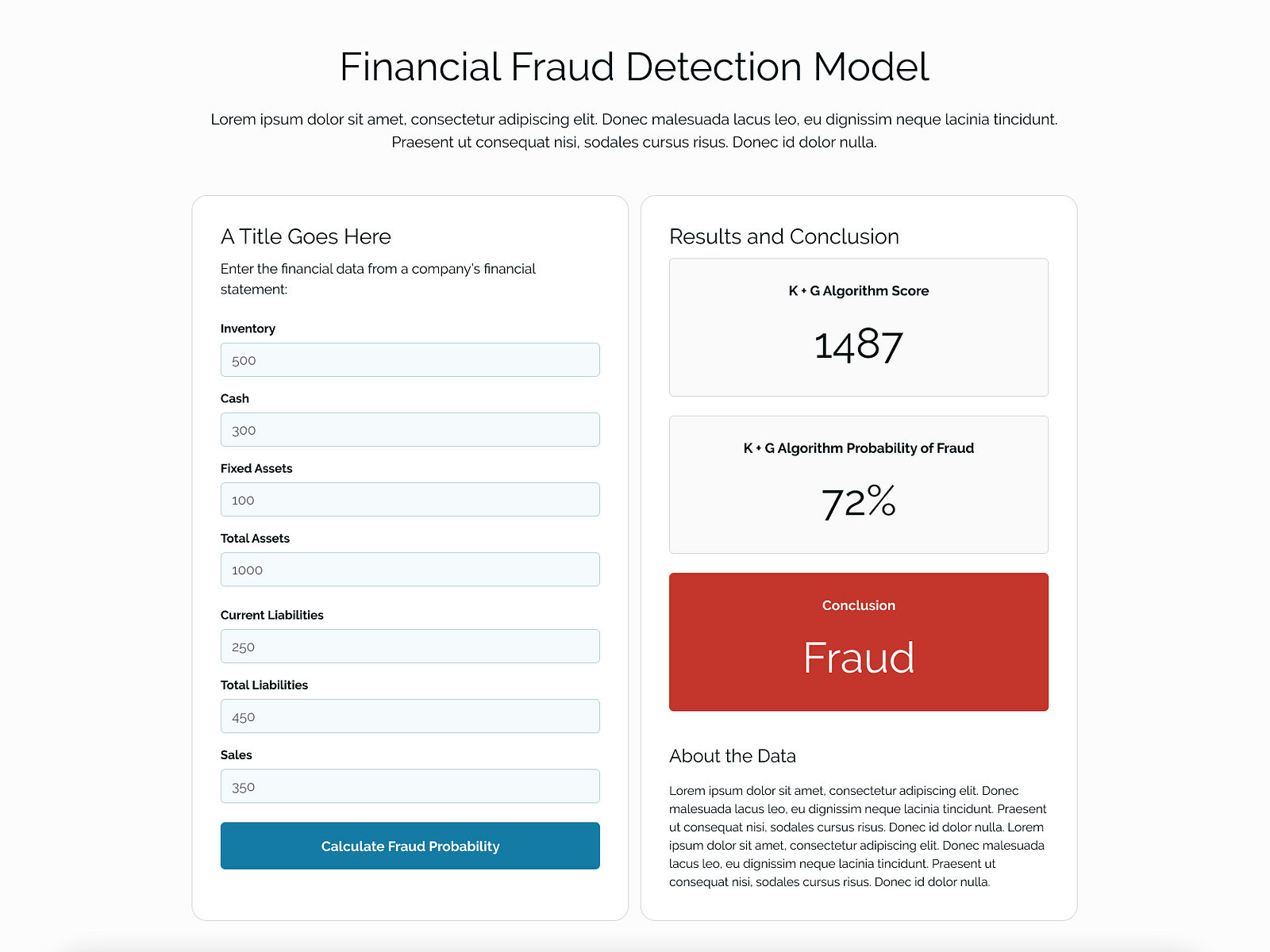Click the Current Liabilities input

(x=410, y=646)
